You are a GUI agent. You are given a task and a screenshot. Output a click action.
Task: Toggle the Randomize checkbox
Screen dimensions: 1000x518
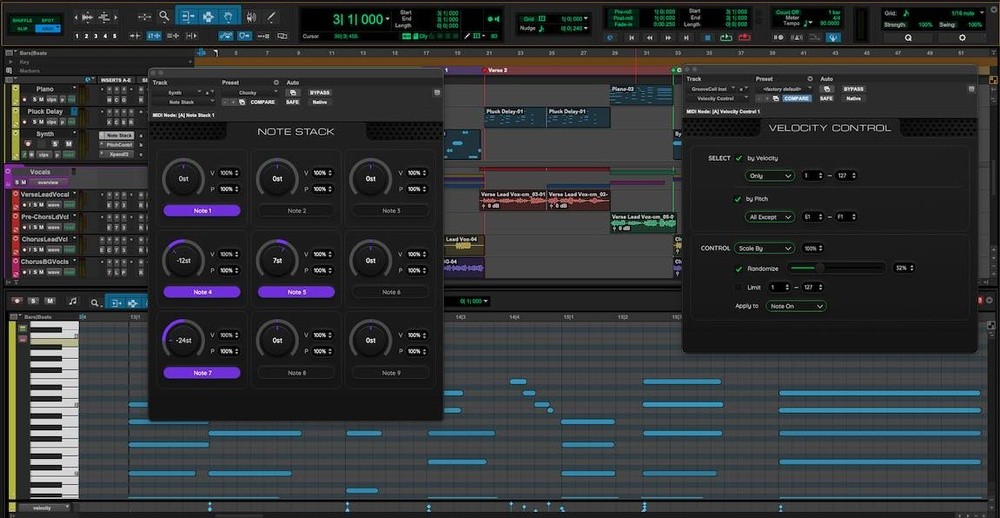tap(739, 269)
